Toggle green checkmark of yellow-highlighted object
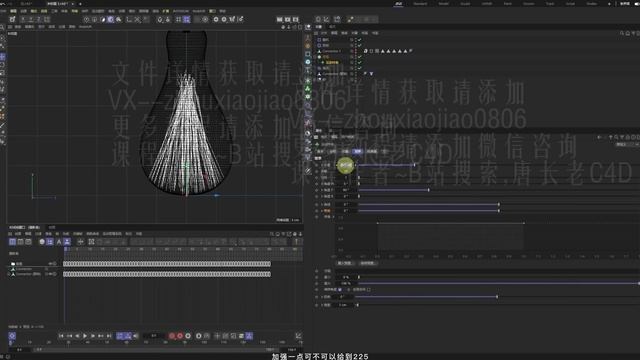Image resolution: width=640 pixels, height=360 pixels. tap(360, 62)
